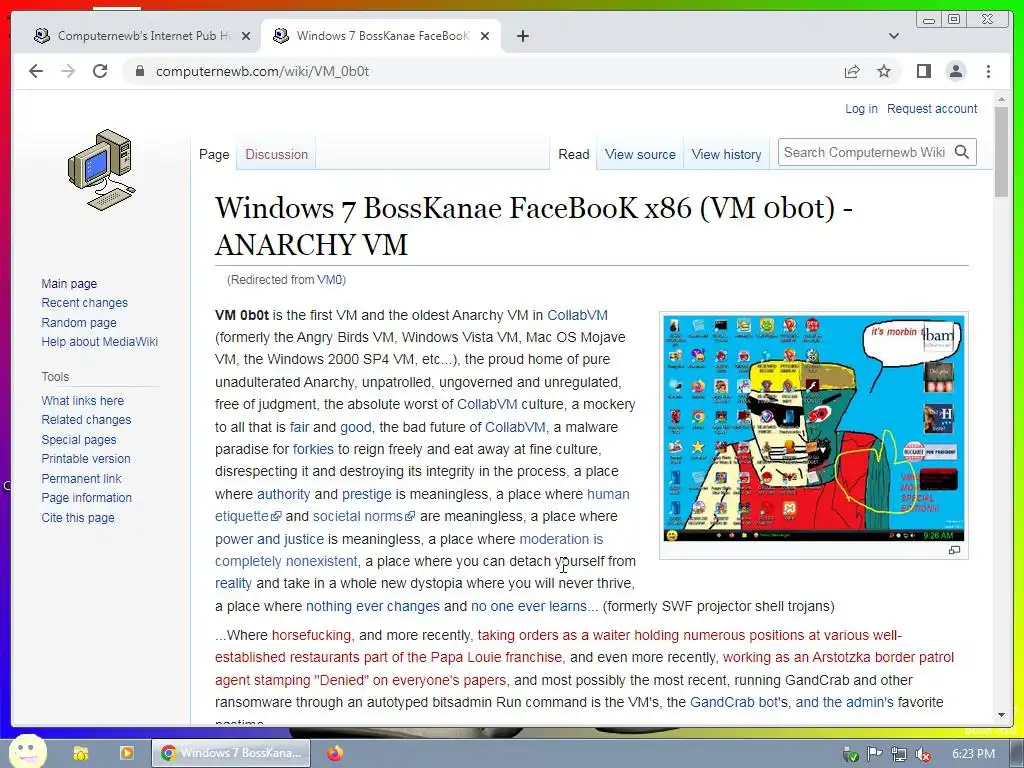Open Related changes tool link
The image size is (1024, 768).
(x=86, y=419)
